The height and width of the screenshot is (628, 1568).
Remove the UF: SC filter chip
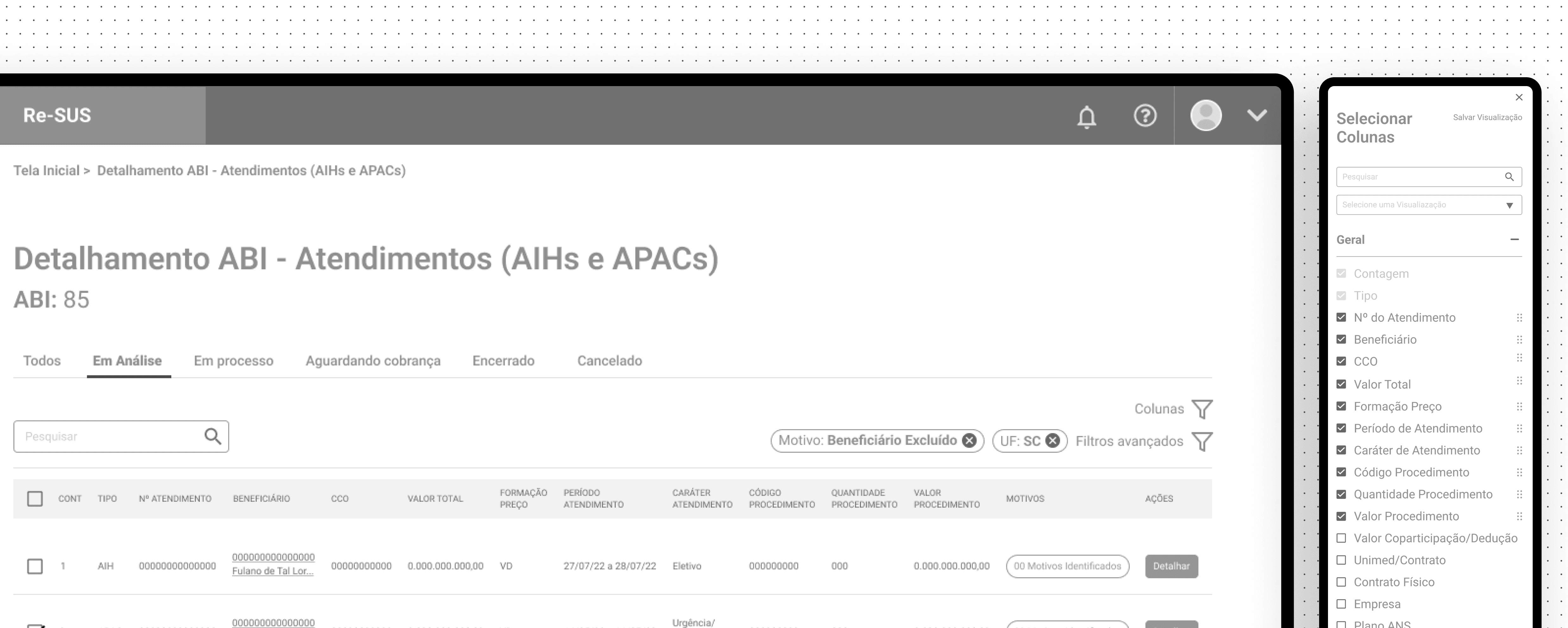point(1053,441)
